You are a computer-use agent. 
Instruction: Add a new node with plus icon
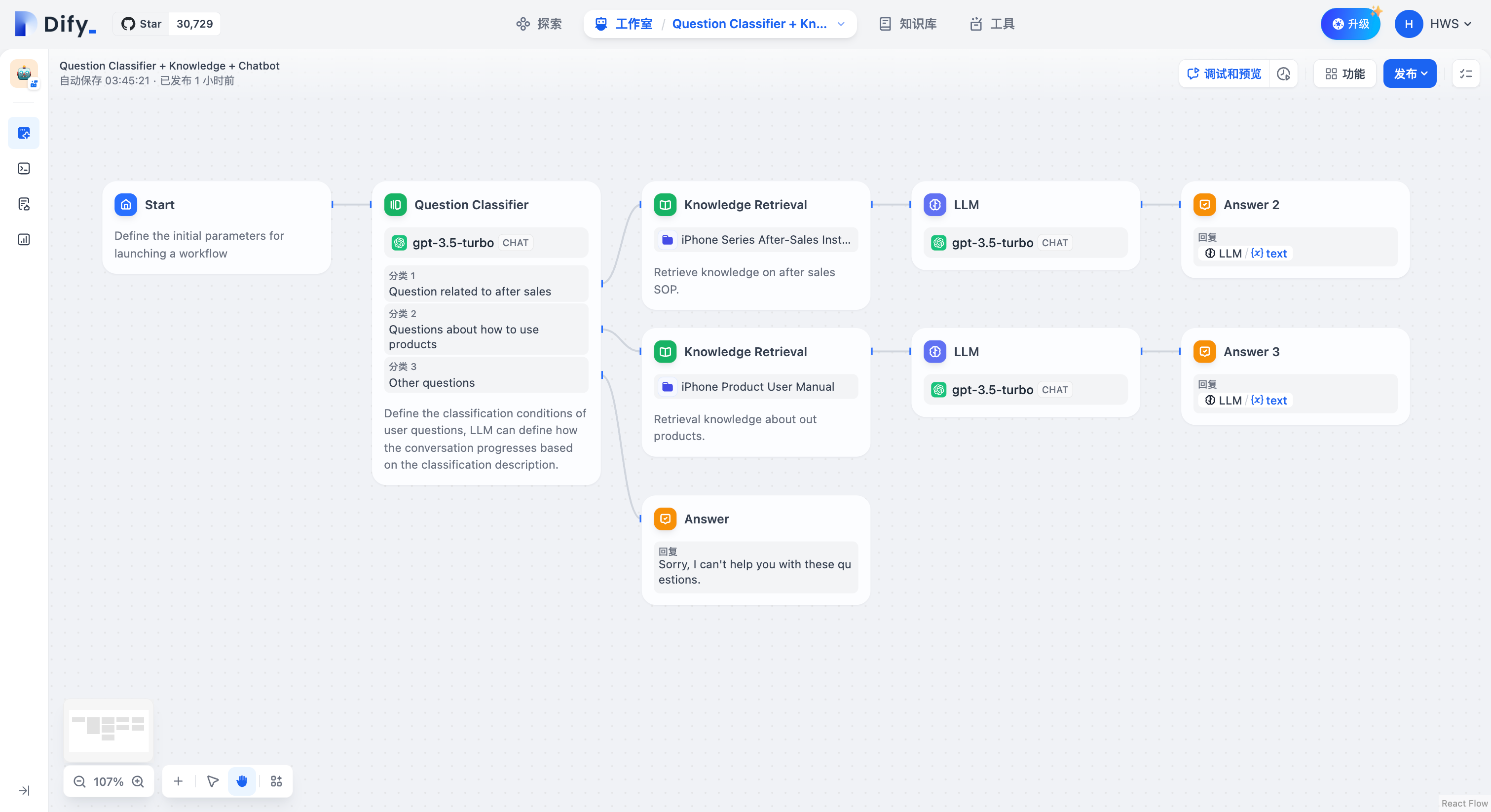pyautogui.click(x=178, y=781)
